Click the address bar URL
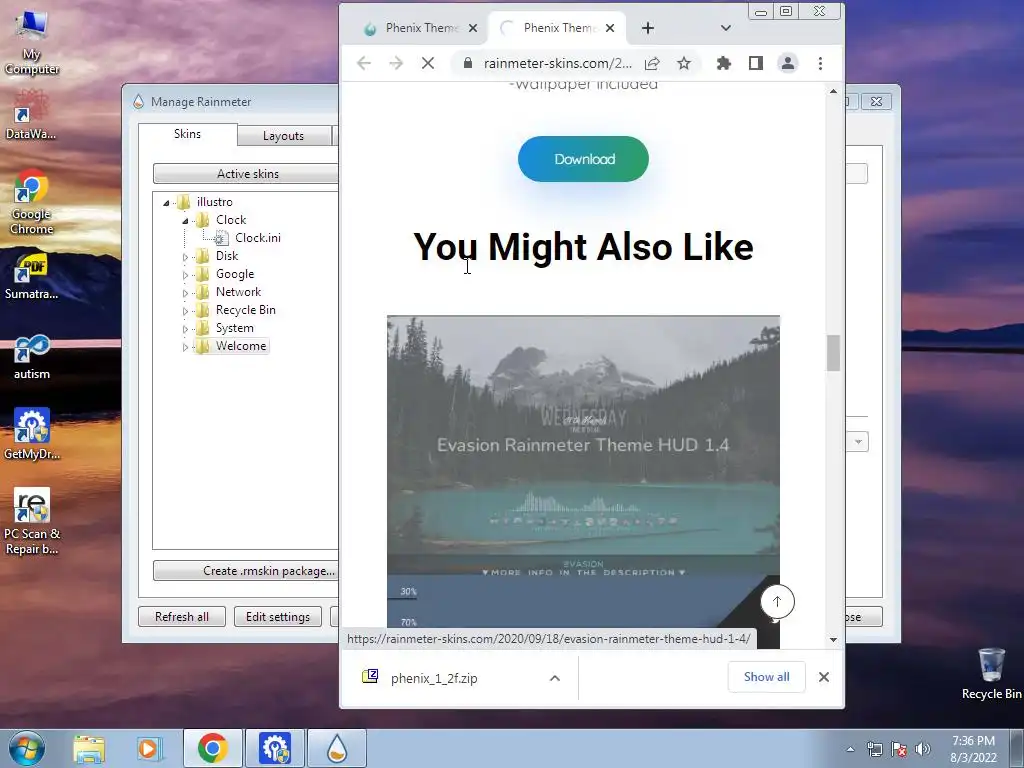 557,63
